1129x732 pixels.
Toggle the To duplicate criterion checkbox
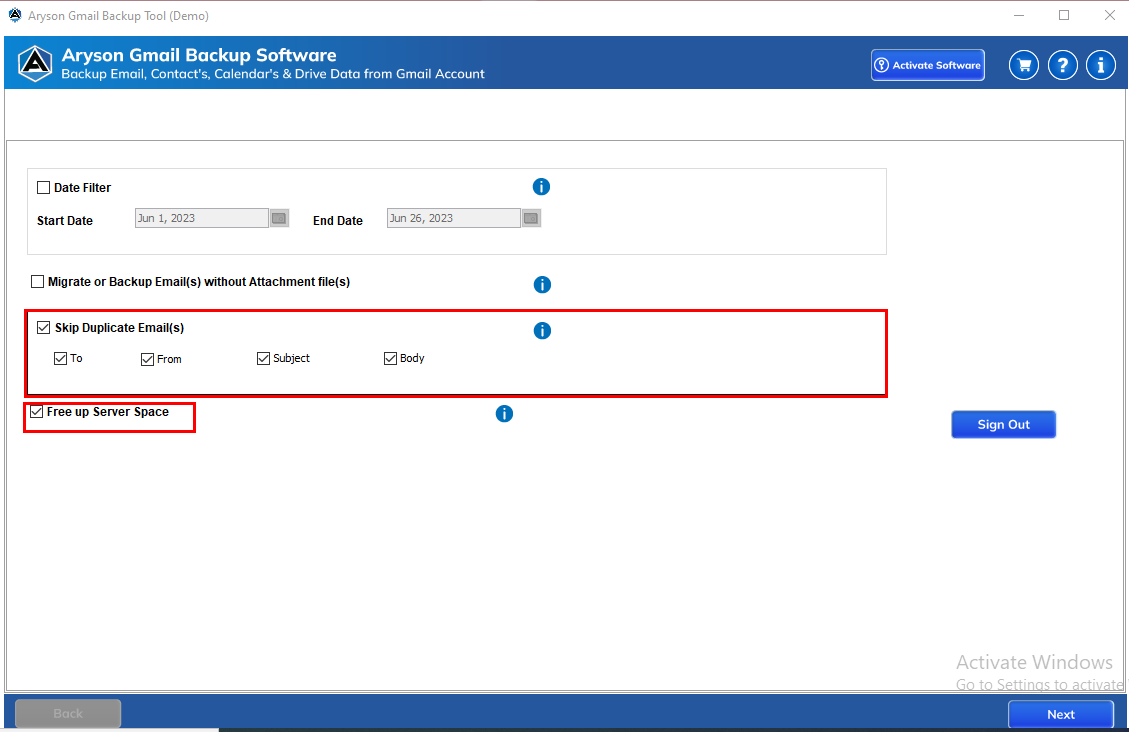coord(60,358)
